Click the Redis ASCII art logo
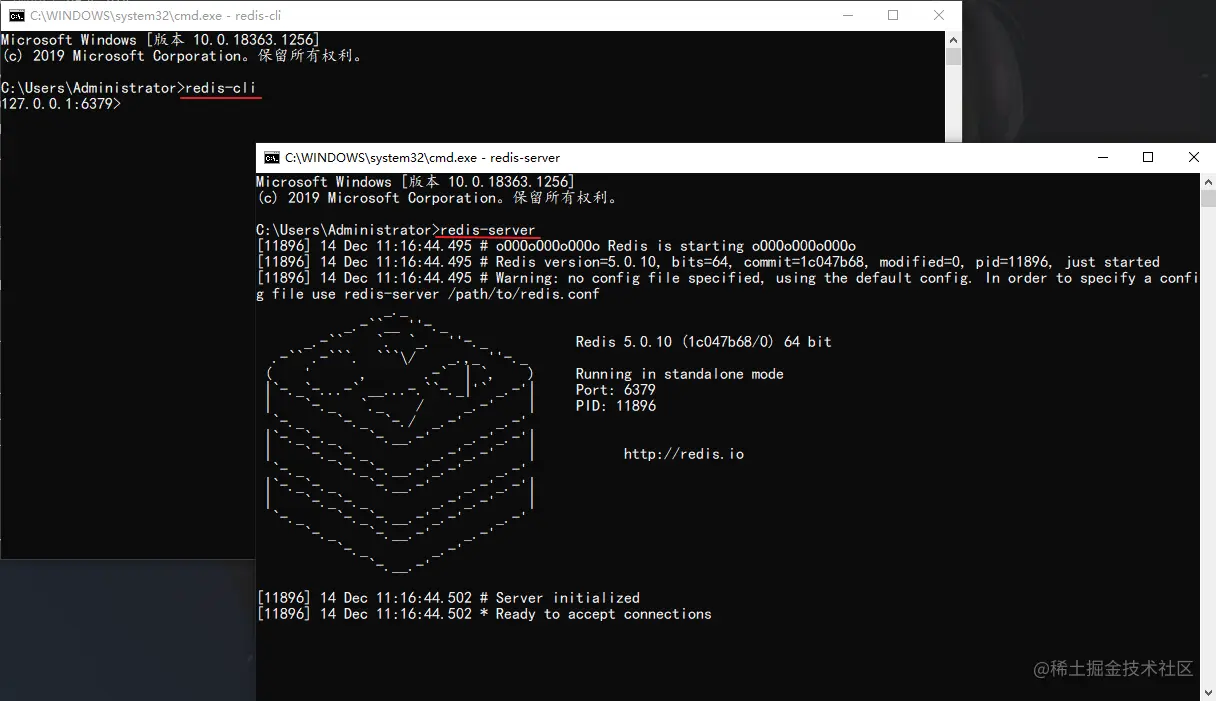The image size is (1216, 701). click(400, 445)
